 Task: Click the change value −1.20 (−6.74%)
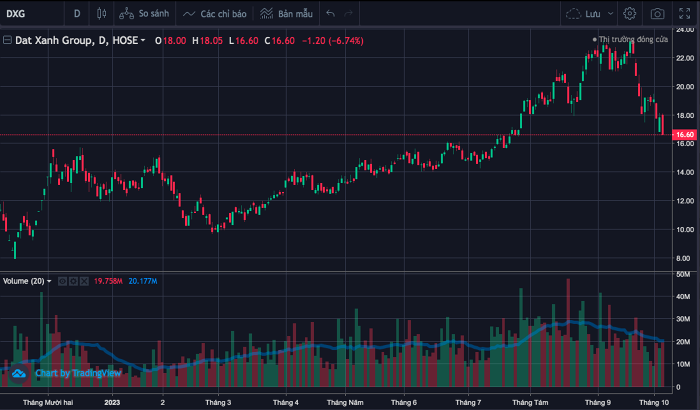click(x=333, y=41)
